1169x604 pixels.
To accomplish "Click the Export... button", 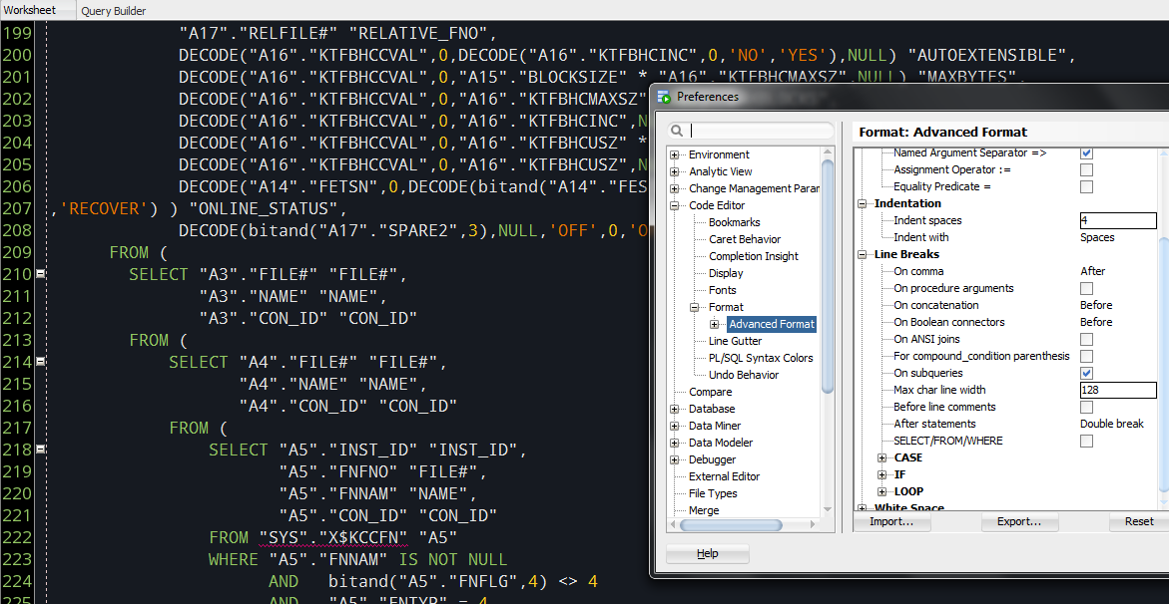I will pos(1019,522).
